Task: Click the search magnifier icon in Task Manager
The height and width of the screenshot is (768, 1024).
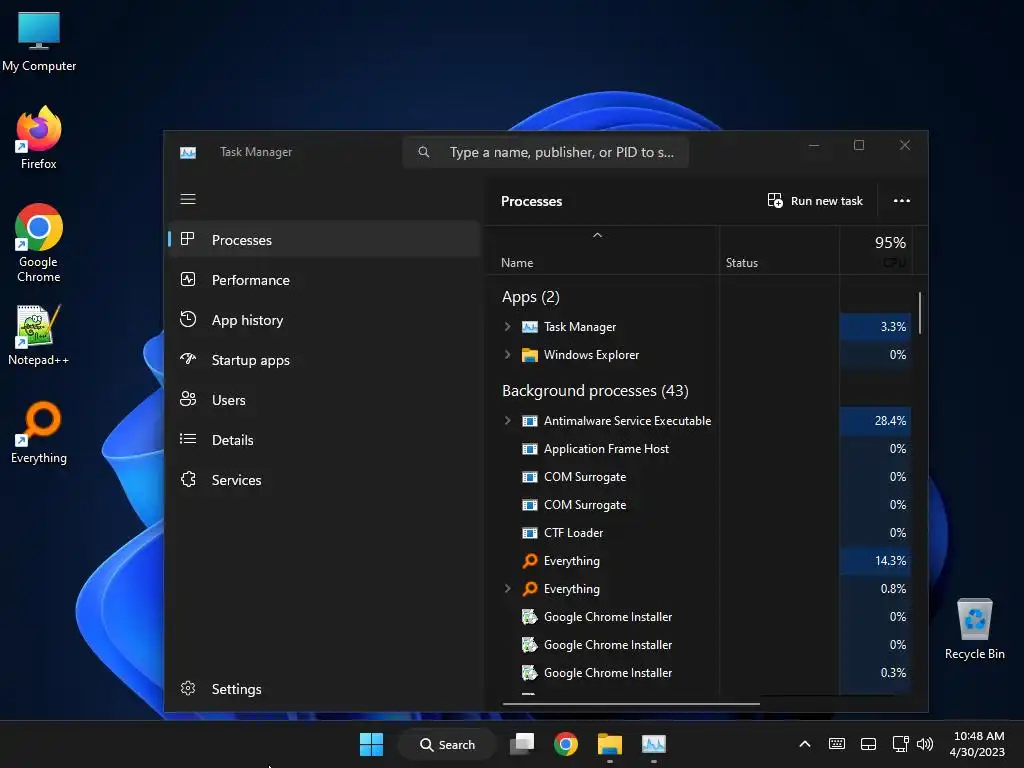Action: [424, 152]
